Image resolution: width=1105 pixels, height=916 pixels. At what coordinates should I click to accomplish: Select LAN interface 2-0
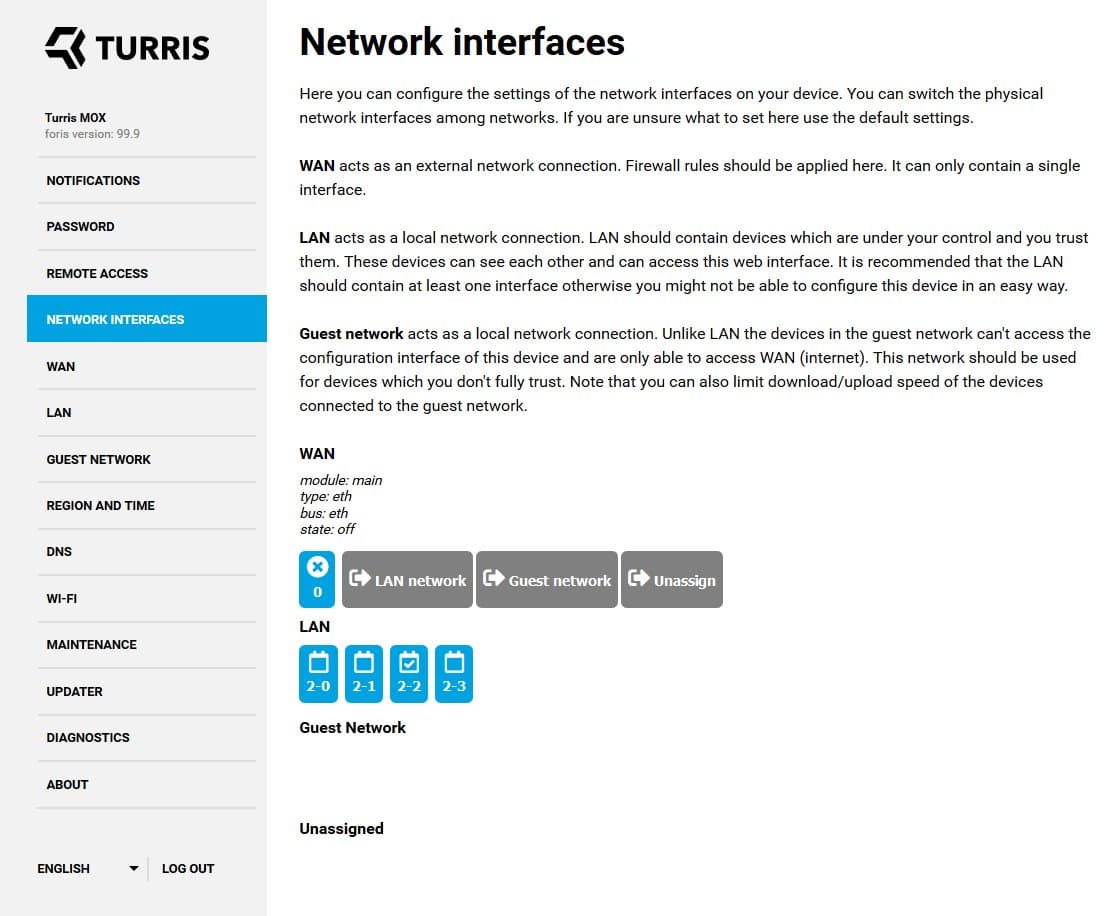click(x=318, y=673)
